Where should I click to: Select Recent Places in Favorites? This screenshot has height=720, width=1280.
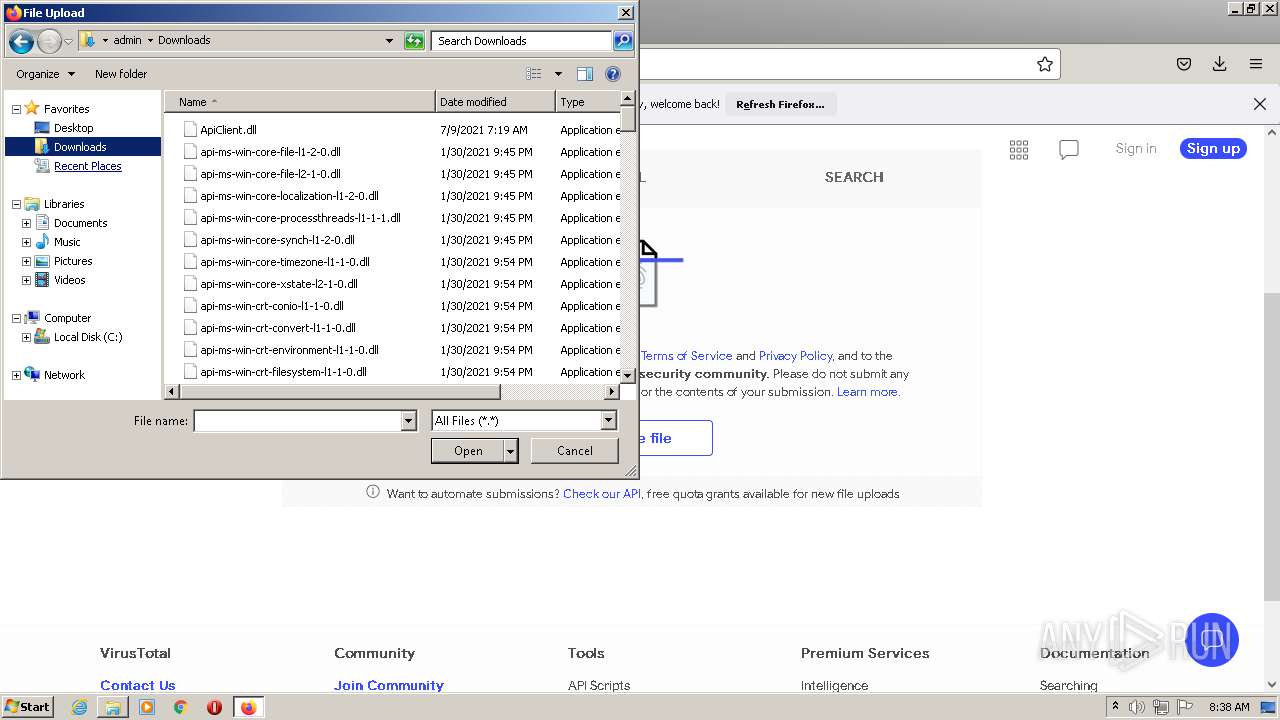[x=87, y=166]
